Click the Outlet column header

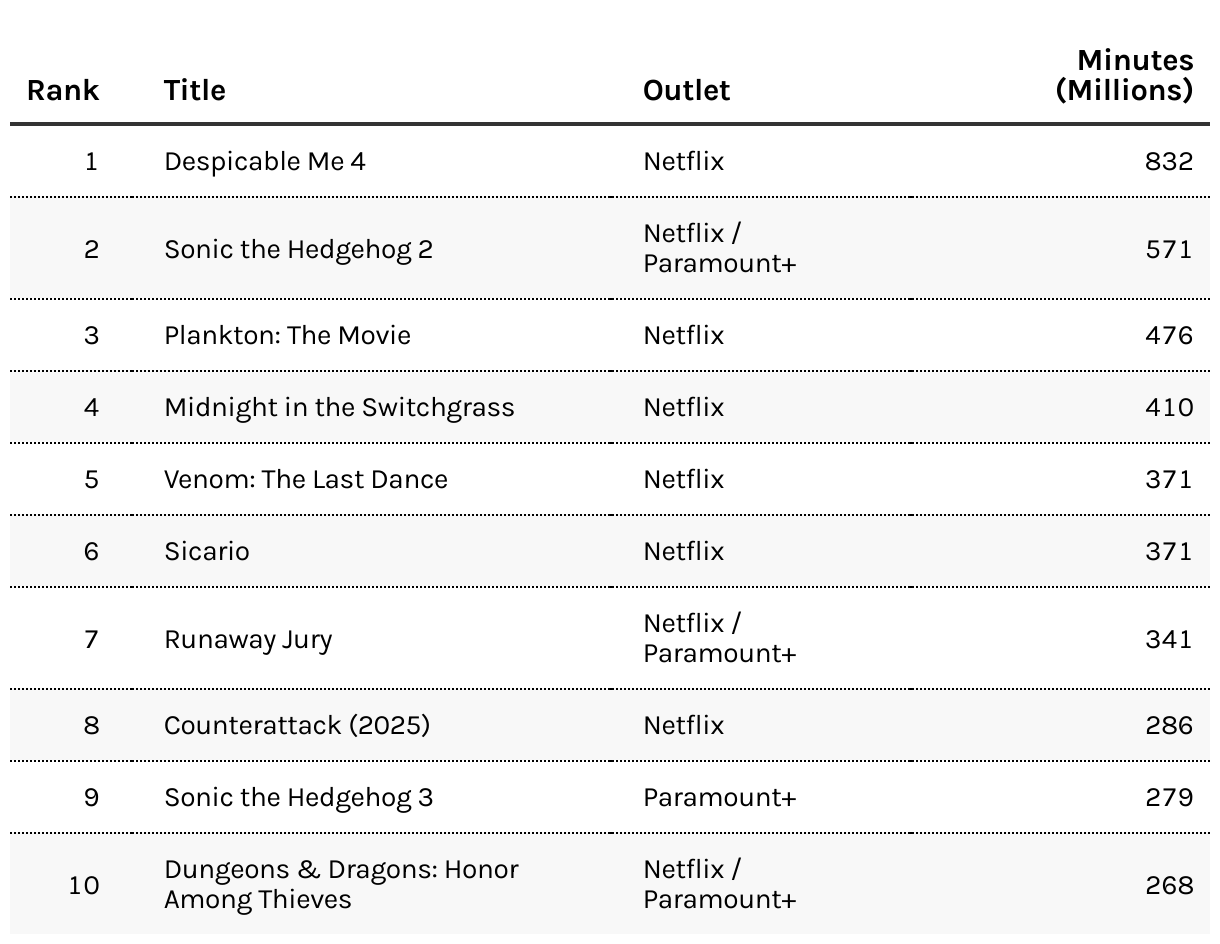[686, 90]
